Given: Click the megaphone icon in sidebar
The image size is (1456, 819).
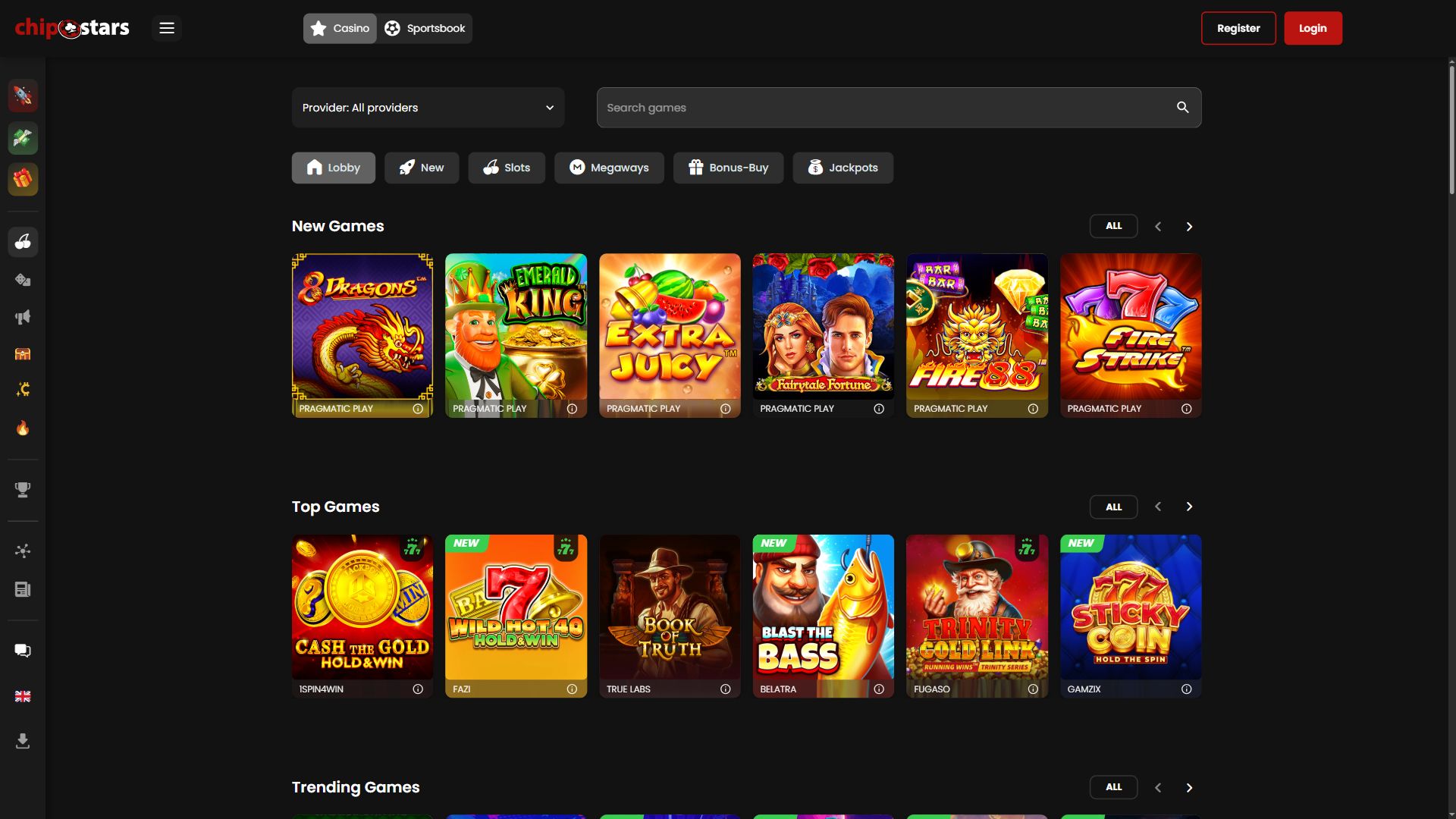Looking at the screenshot, I should 23,317.
